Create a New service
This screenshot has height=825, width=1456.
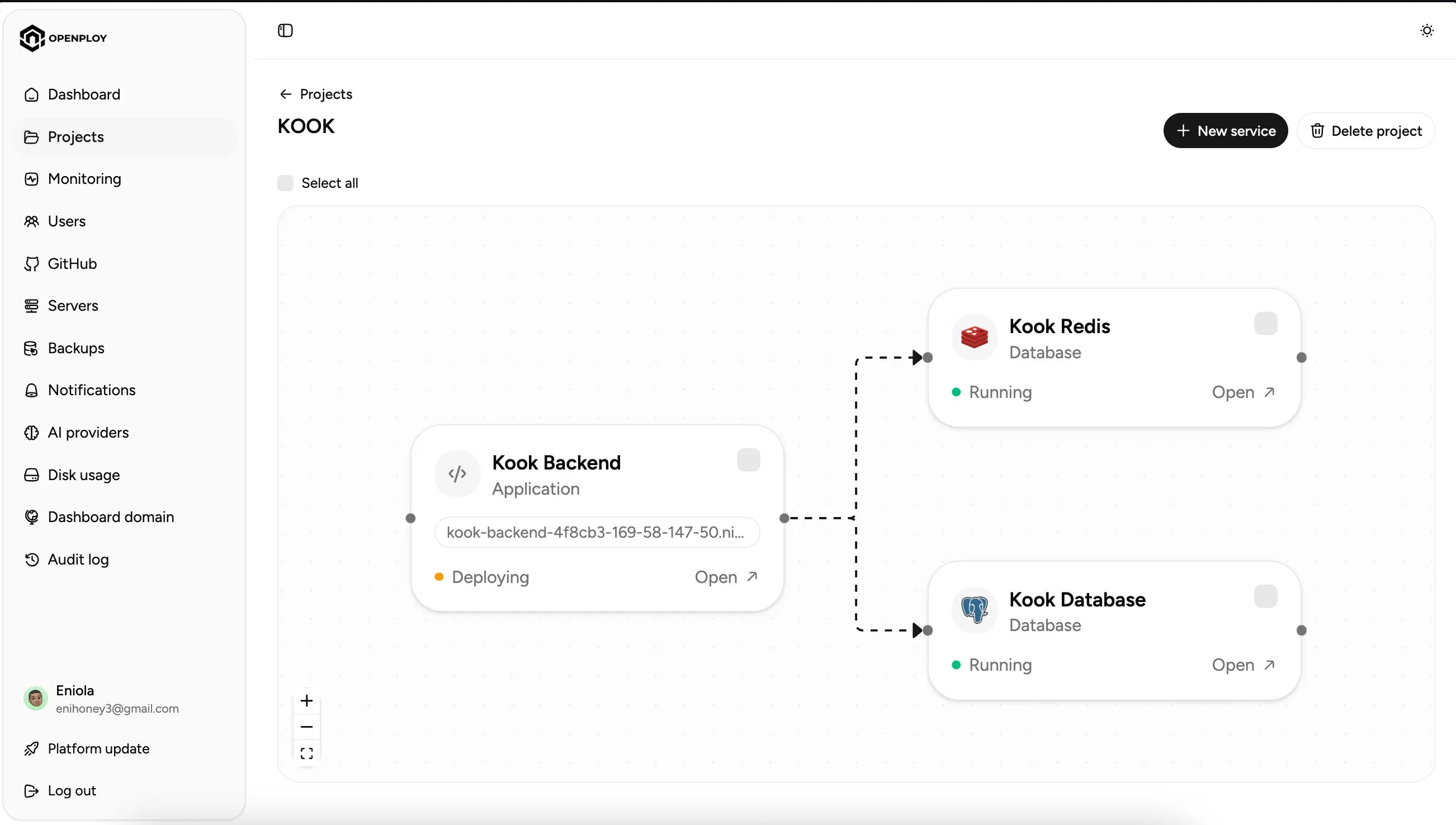pyautogui.click(x=1225, y=131)
